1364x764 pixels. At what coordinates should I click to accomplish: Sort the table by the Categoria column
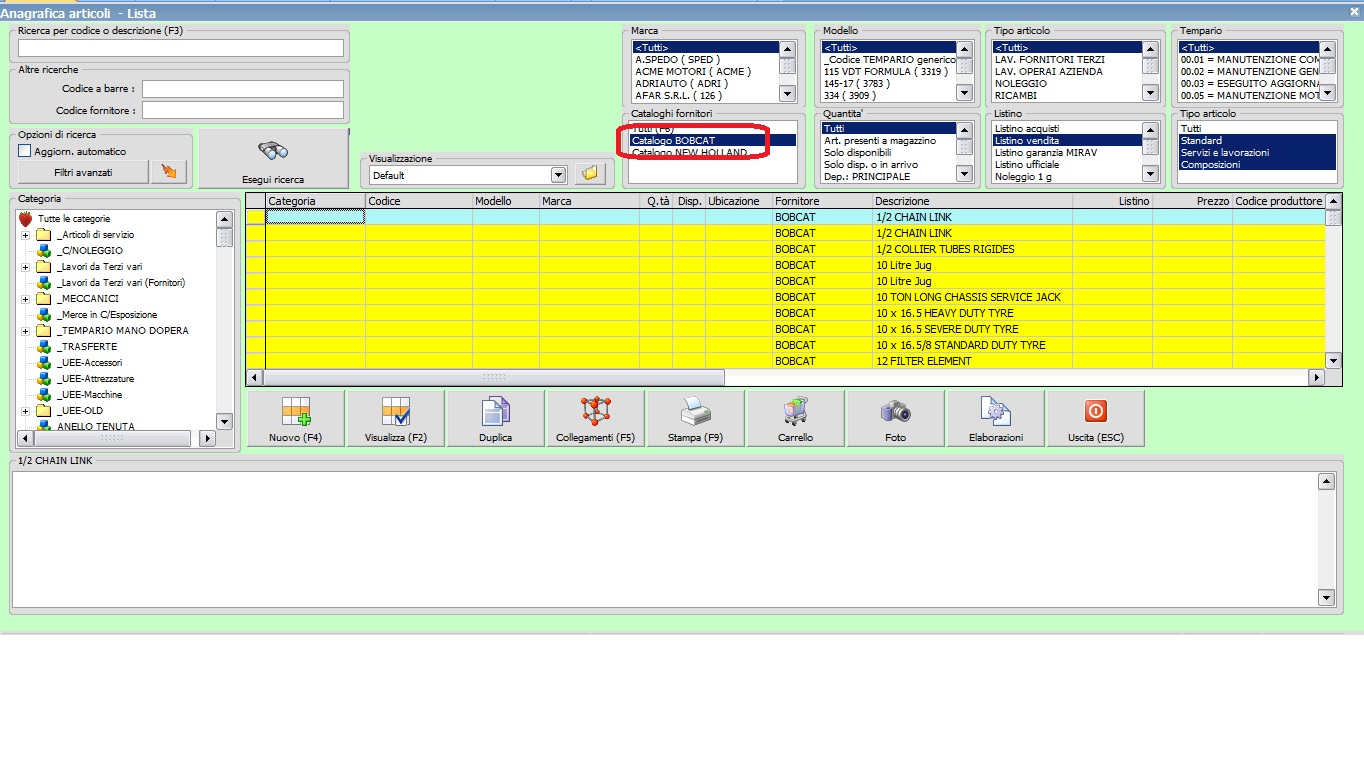315,201
